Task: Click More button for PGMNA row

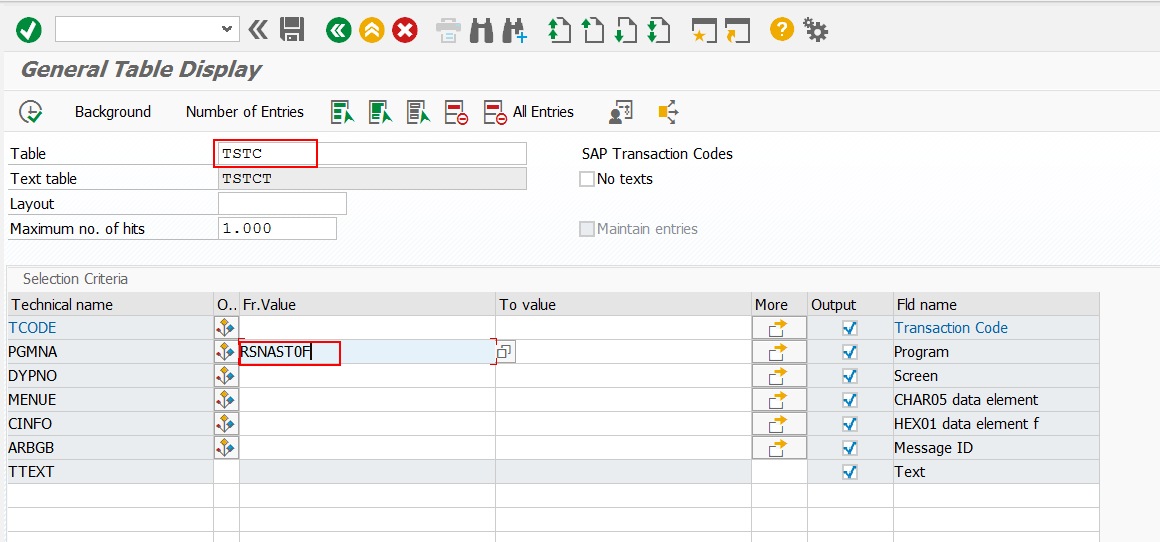Action: pyautogui.click(x=779, y=352)
